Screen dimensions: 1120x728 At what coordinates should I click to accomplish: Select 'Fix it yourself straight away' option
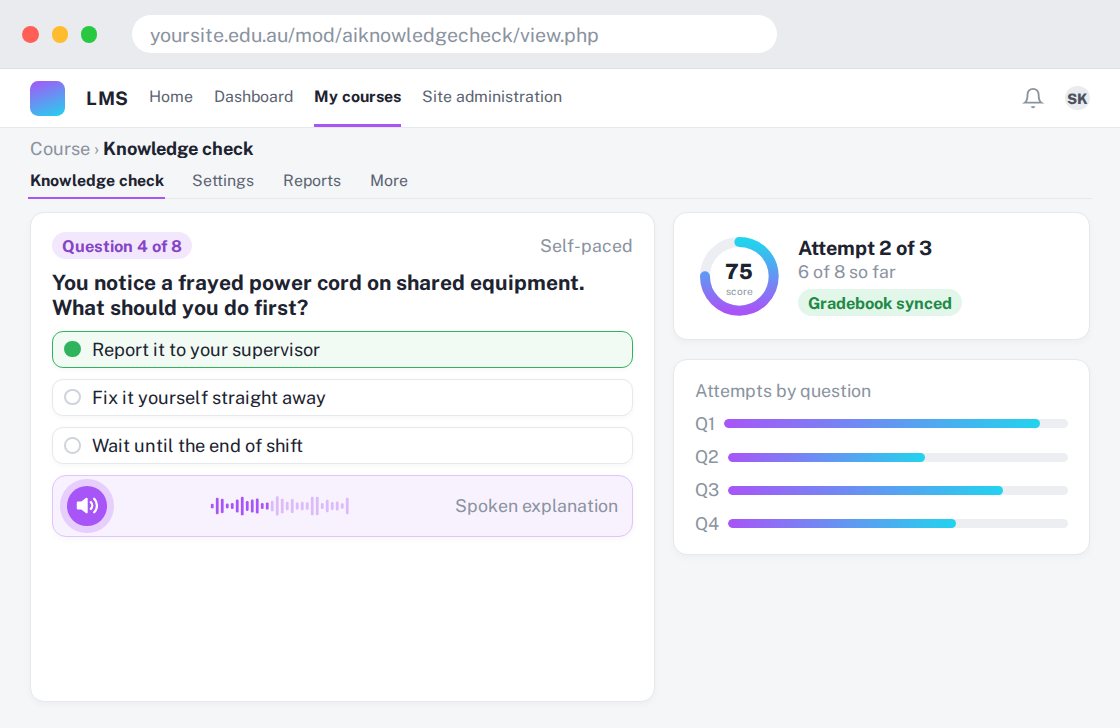pos(342,397)
